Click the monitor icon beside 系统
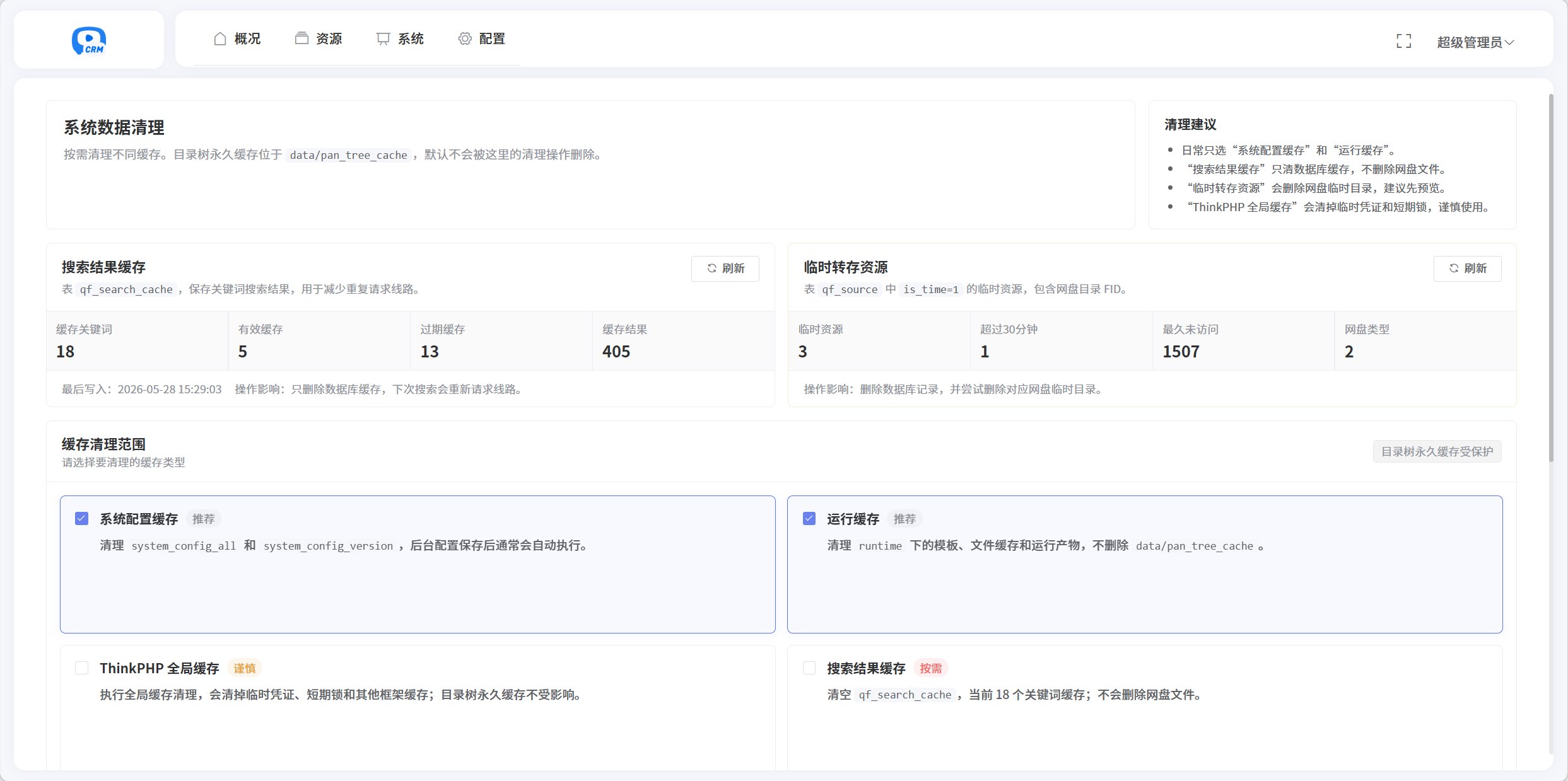1568x781 pixels. [x=383, y=39]
